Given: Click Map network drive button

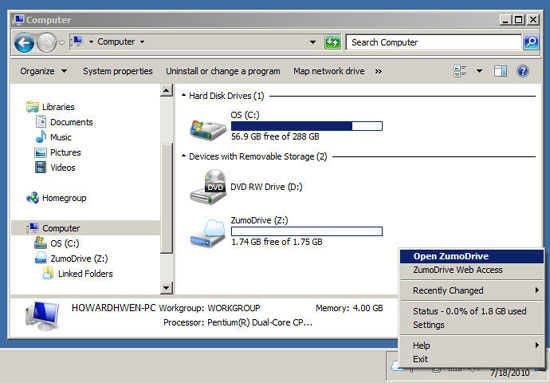Looking at the screenshot, I should [x=329, y=71].
